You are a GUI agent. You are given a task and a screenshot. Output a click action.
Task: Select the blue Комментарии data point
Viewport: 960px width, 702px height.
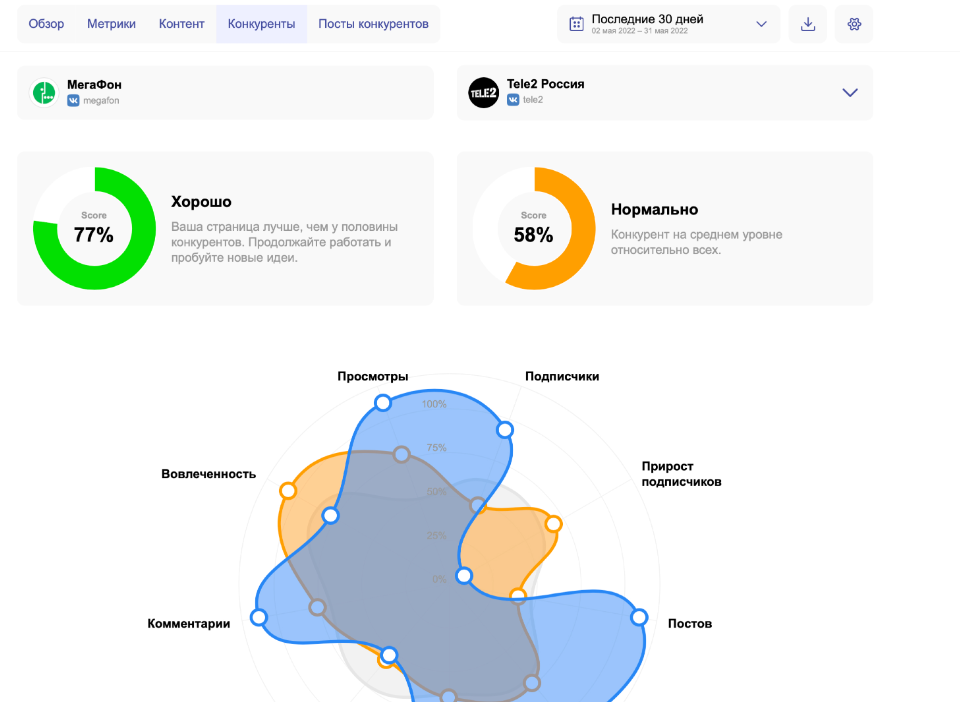tap(259, 617)
